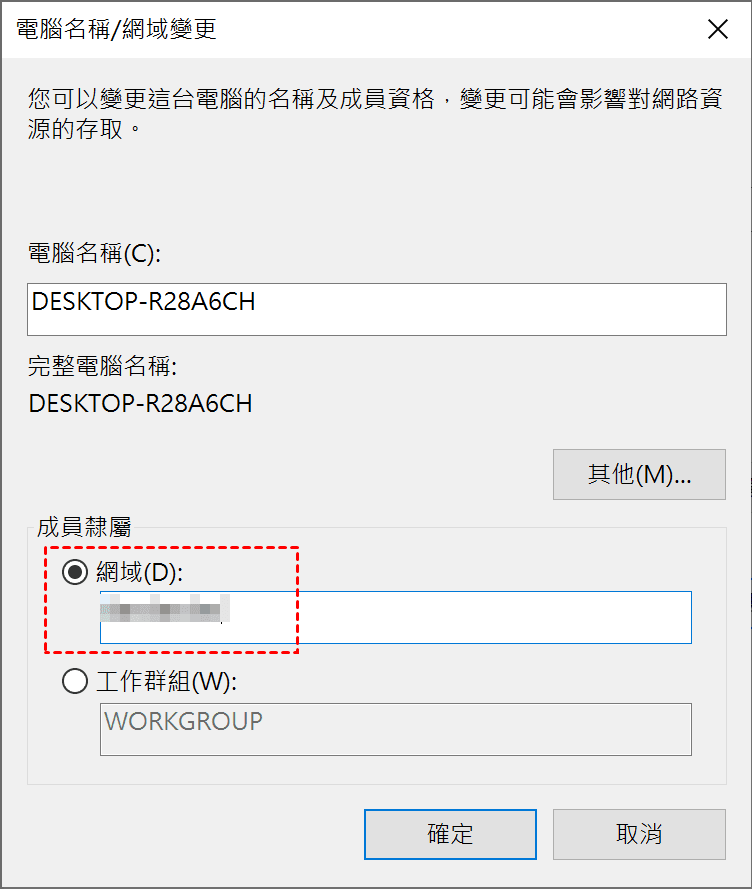Screen dimensions: 752x889
Task: Close the 電腦名稱/網域變更 dialog
Action: pos(717,30)
